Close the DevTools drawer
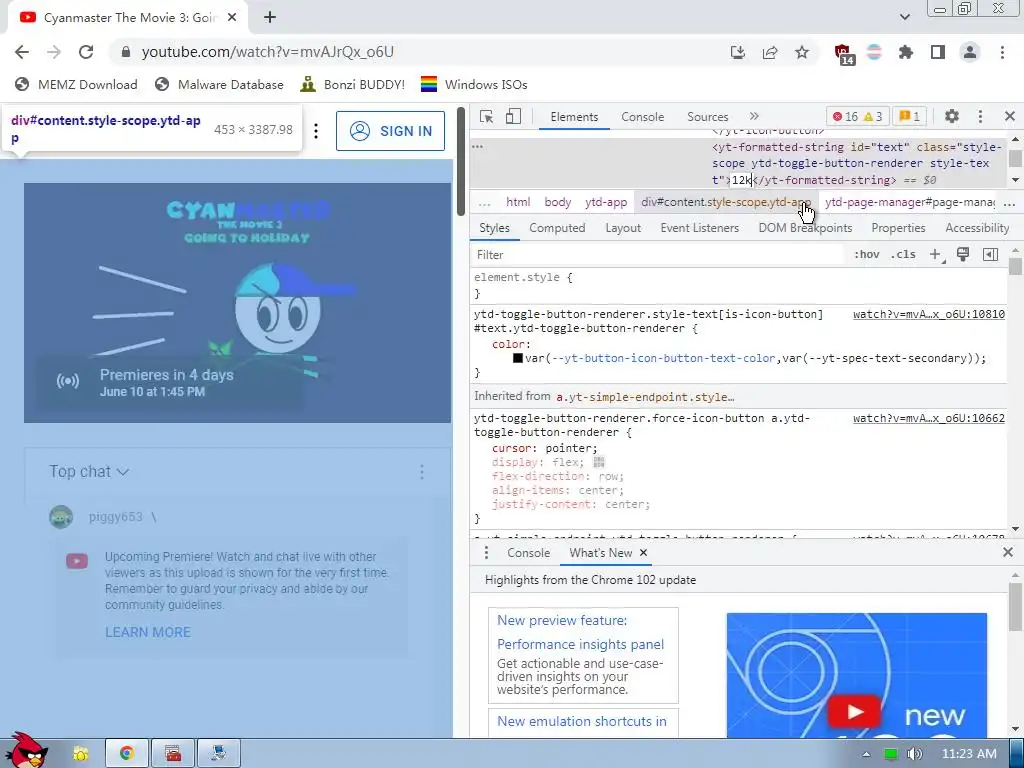 coord(1008,552)
